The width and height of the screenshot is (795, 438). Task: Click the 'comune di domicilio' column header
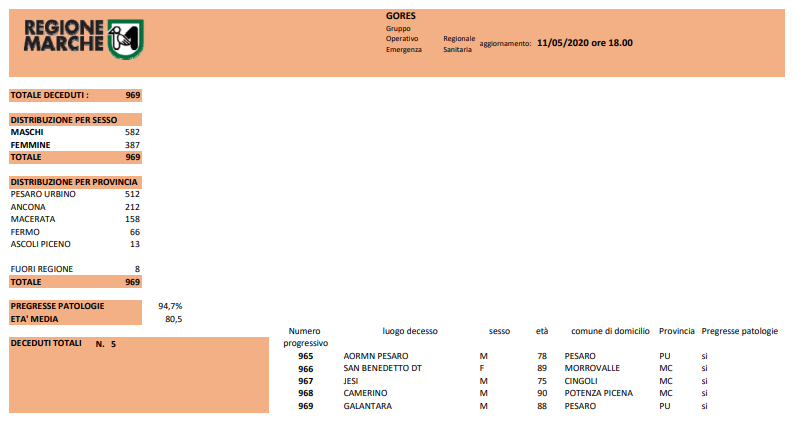pyautogui.click(x=610, y=331)
